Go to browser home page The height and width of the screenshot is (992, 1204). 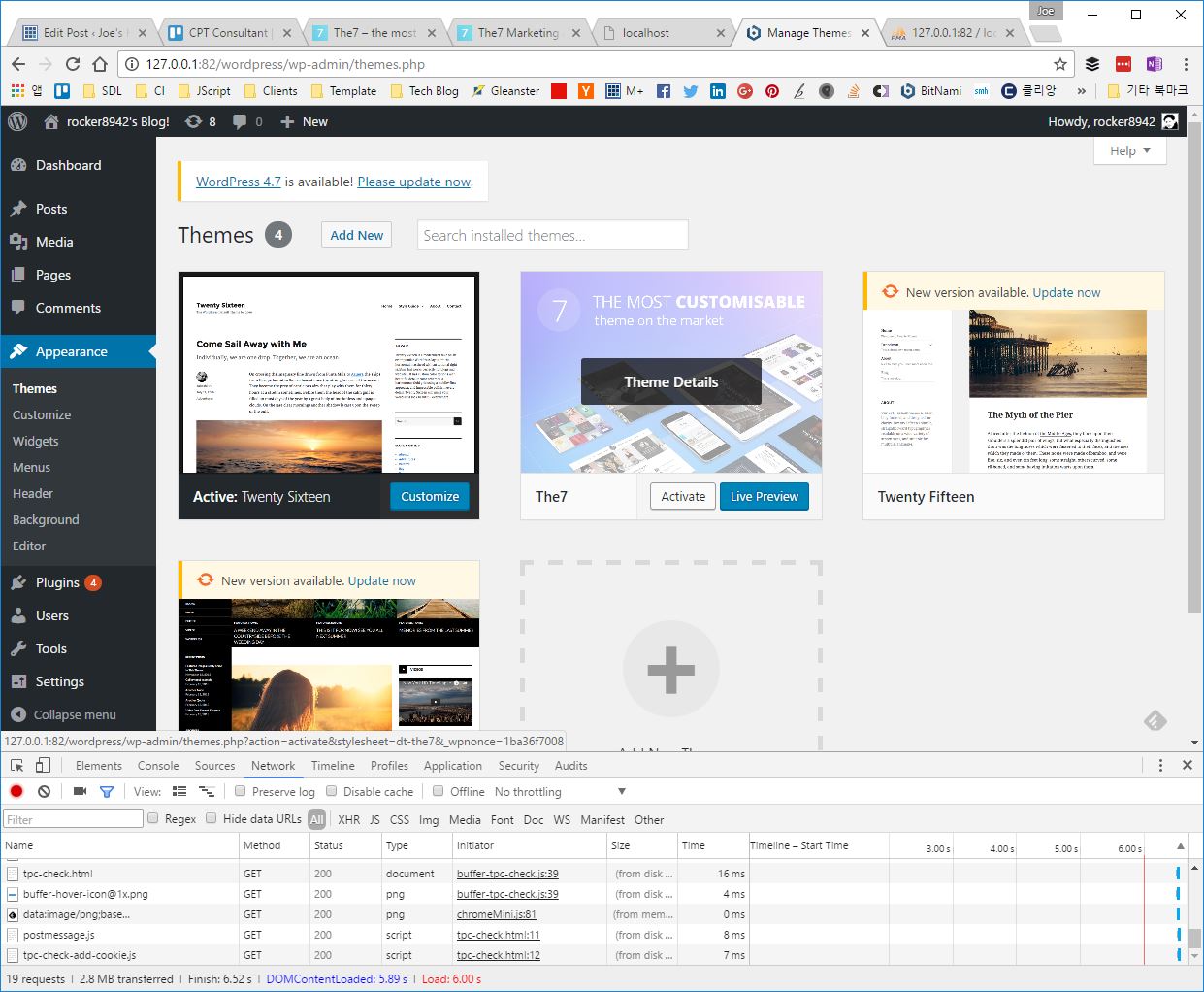click(99, 64)
